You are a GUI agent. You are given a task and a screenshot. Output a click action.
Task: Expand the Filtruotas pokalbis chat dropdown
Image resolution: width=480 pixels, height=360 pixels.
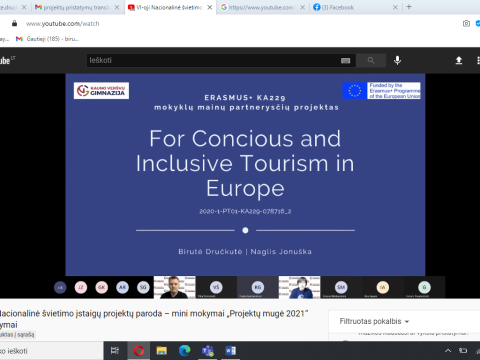[374, 321]
